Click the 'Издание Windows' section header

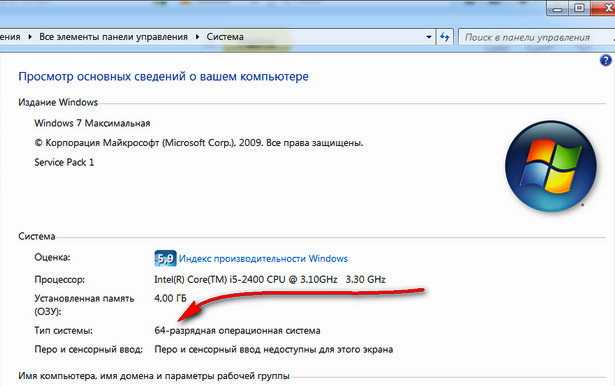58,102
